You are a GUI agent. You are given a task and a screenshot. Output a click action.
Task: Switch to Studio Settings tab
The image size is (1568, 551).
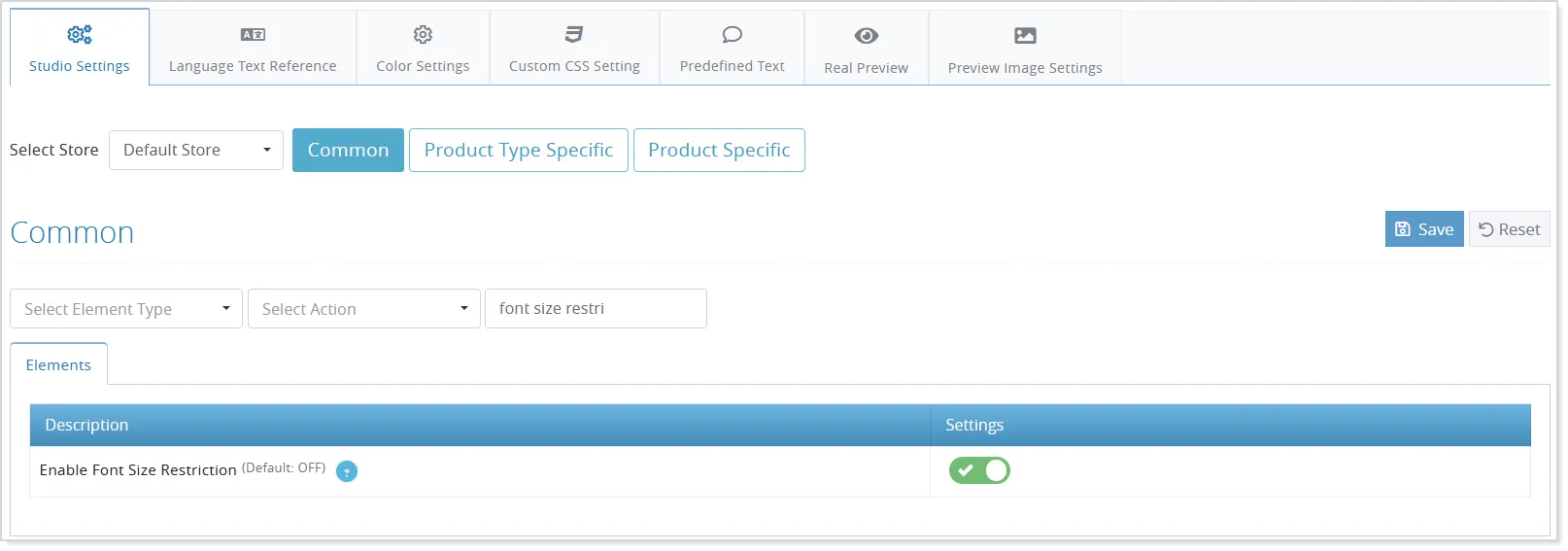pos(80,48)
